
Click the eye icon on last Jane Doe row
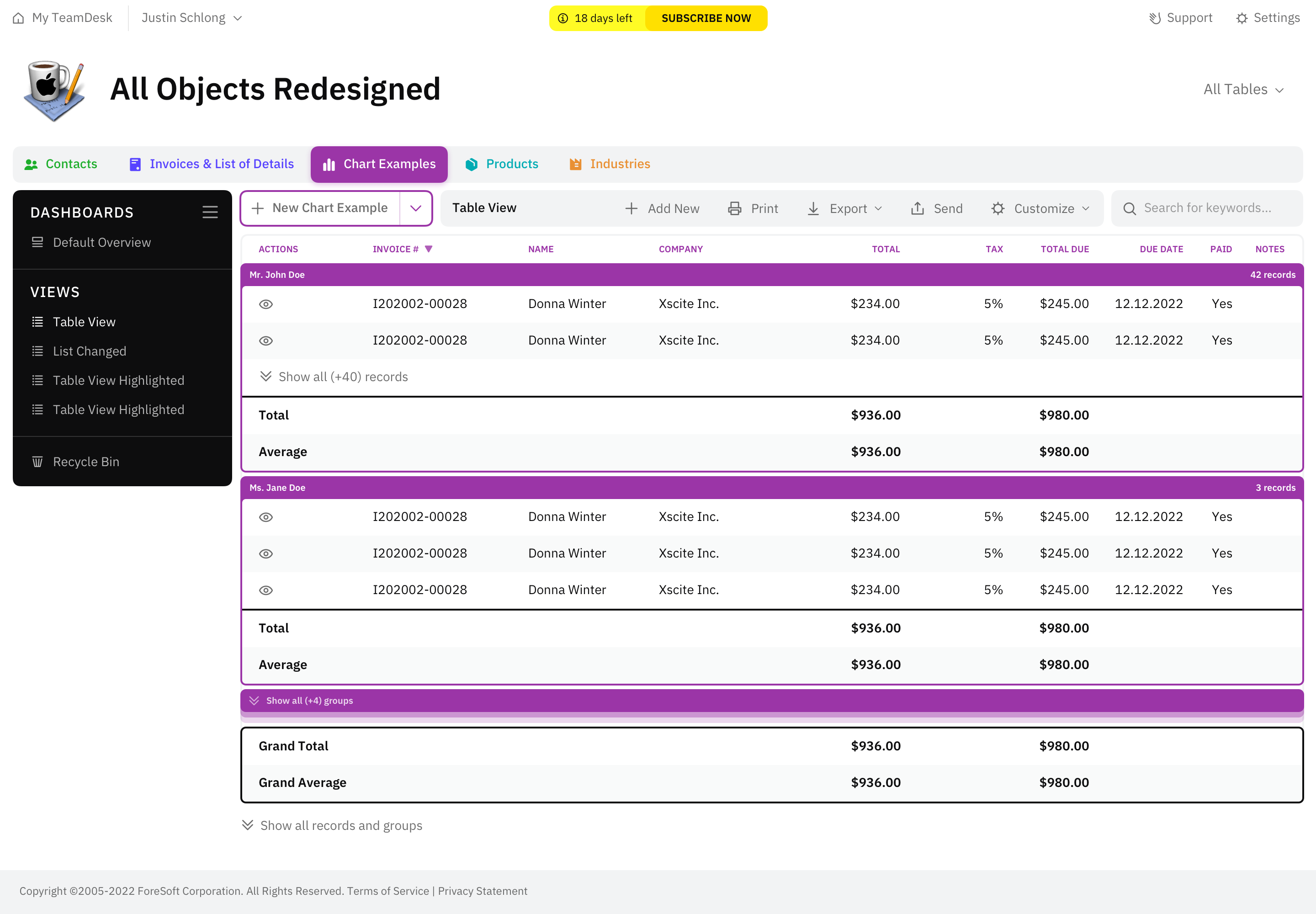click(x=266, y=590)
